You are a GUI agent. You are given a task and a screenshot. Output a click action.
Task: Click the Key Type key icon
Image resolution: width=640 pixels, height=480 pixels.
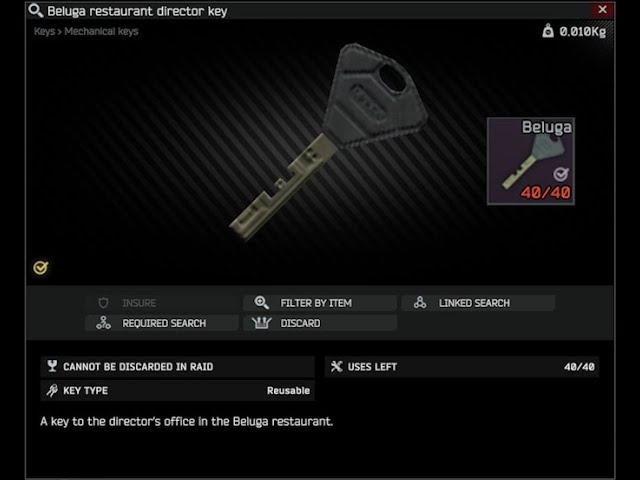click(52, 390)
